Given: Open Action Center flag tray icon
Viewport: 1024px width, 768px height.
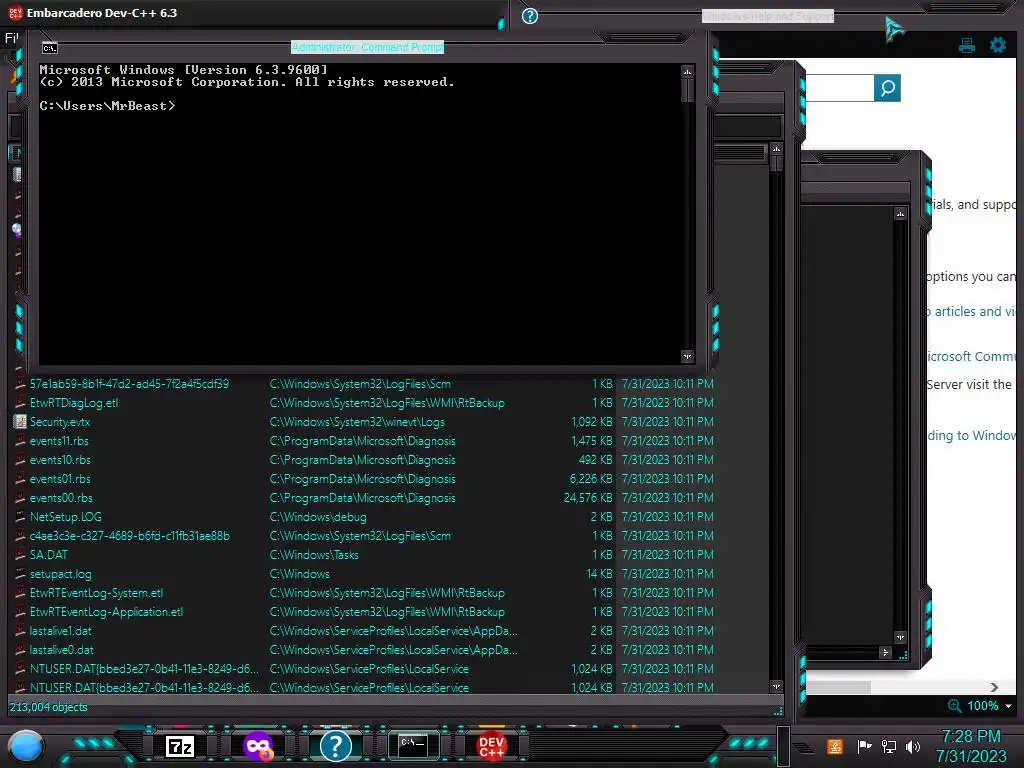Looking at the screenshot, I should click(864, 746).
